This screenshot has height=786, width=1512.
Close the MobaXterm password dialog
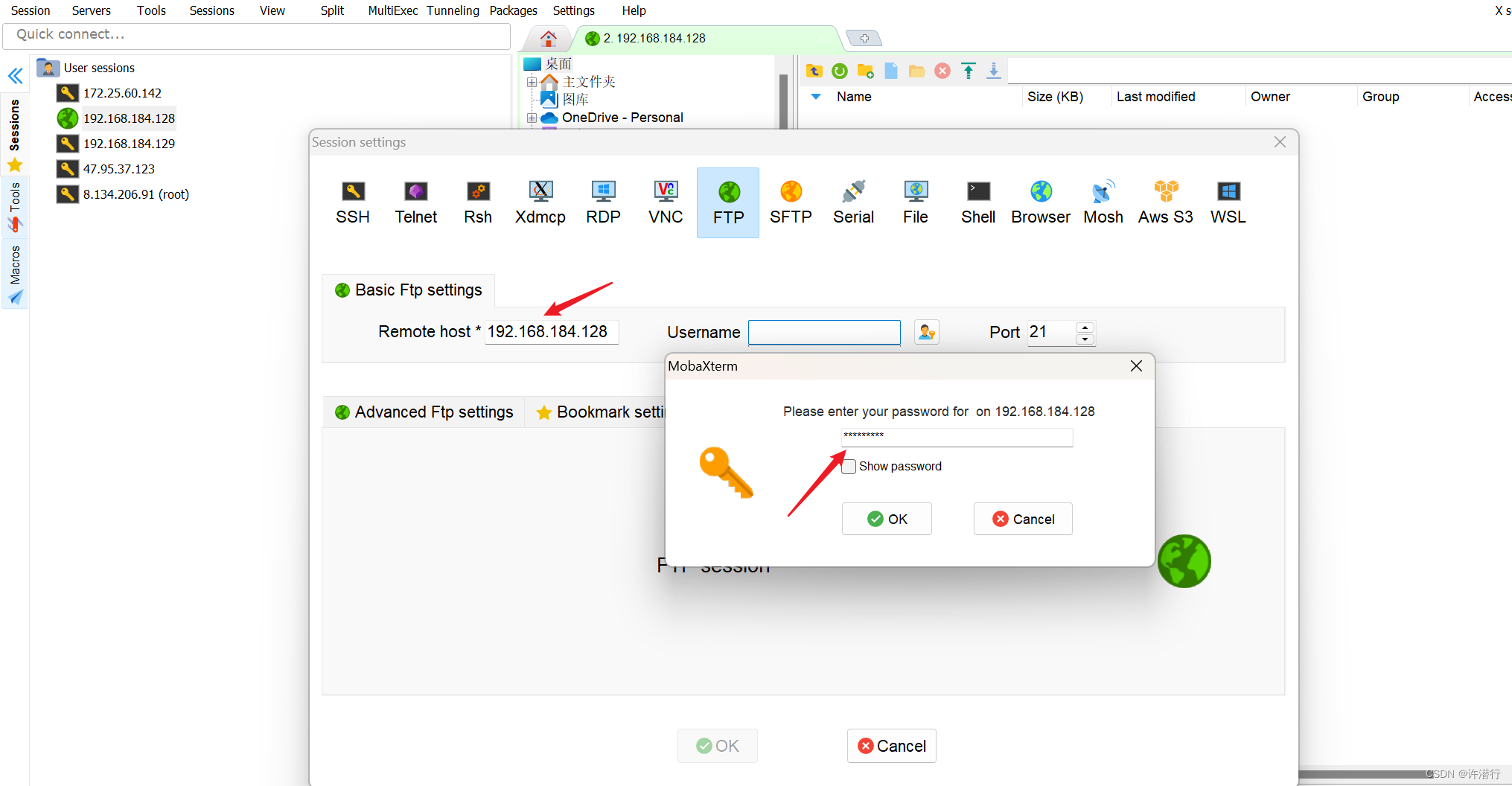click(1136, 366)
